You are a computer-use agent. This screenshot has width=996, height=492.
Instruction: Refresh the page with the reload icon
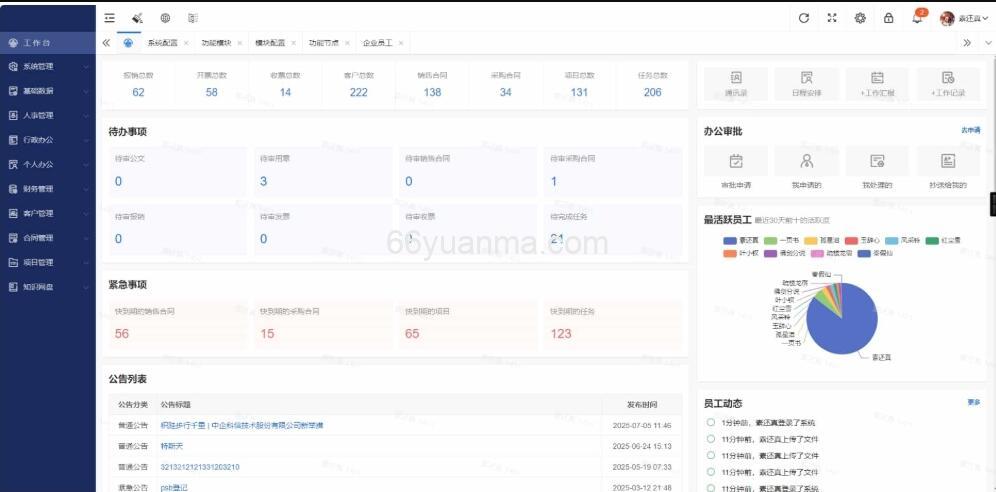[804, 18]
